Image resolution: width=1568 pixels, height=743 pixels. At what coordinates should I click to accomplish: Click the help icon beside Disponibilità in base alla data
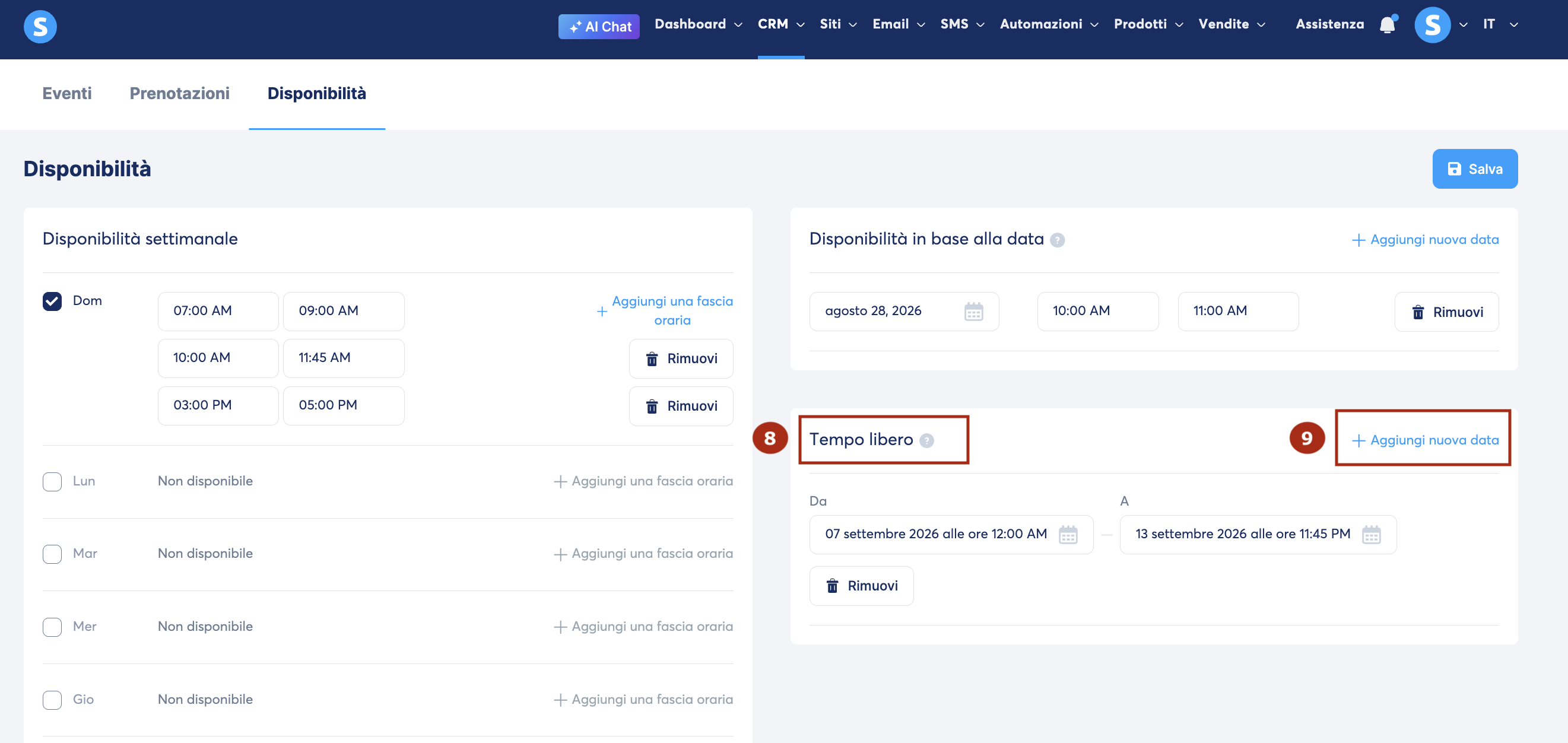[x=1058, y=240]
